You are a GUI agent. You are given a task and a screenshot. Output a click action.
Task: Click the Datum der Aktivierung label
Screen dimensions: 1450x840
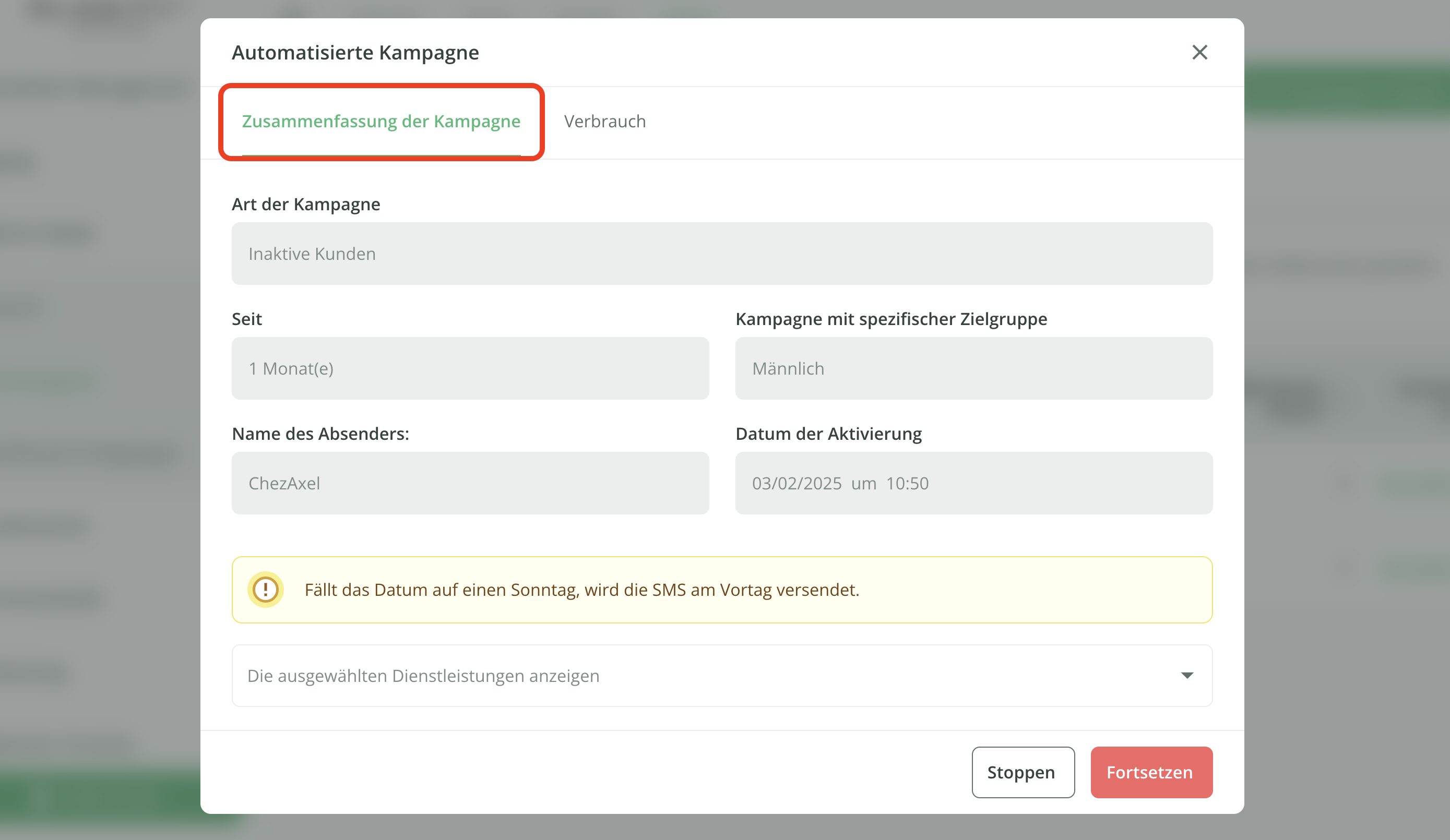[828, 433]
